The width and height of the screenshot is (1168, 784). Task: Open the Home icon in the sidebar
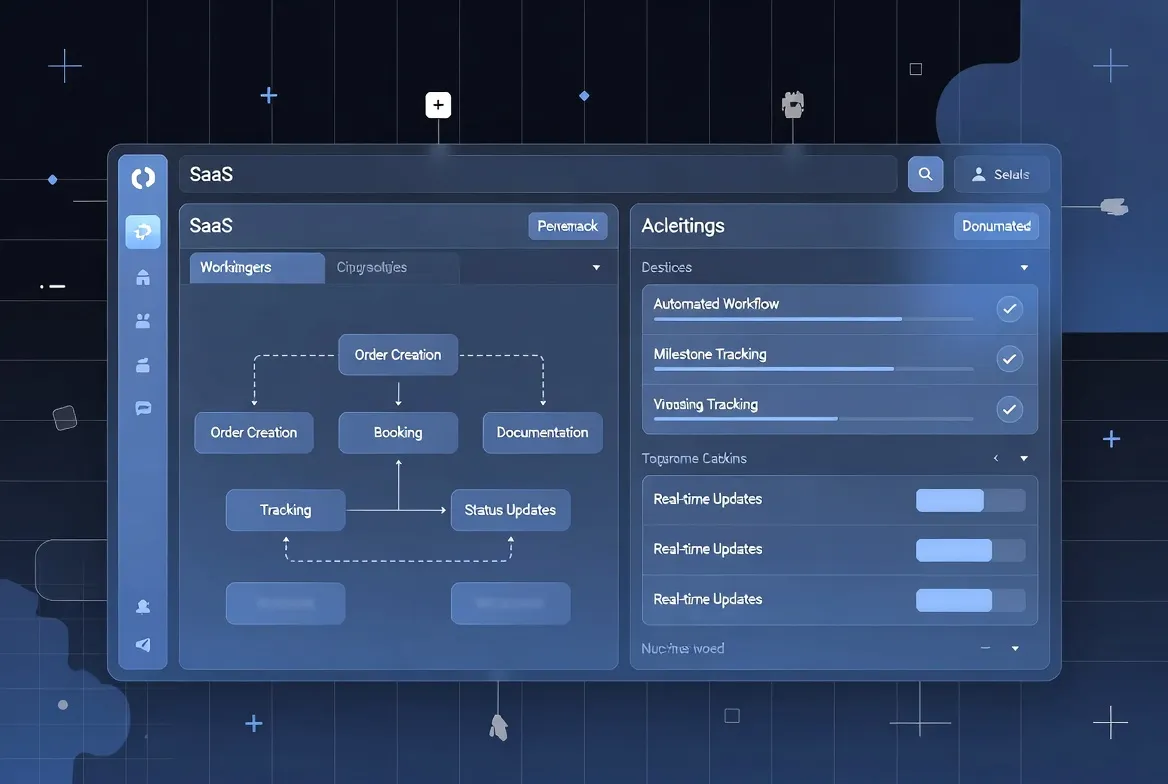click(x=143, y=277)
